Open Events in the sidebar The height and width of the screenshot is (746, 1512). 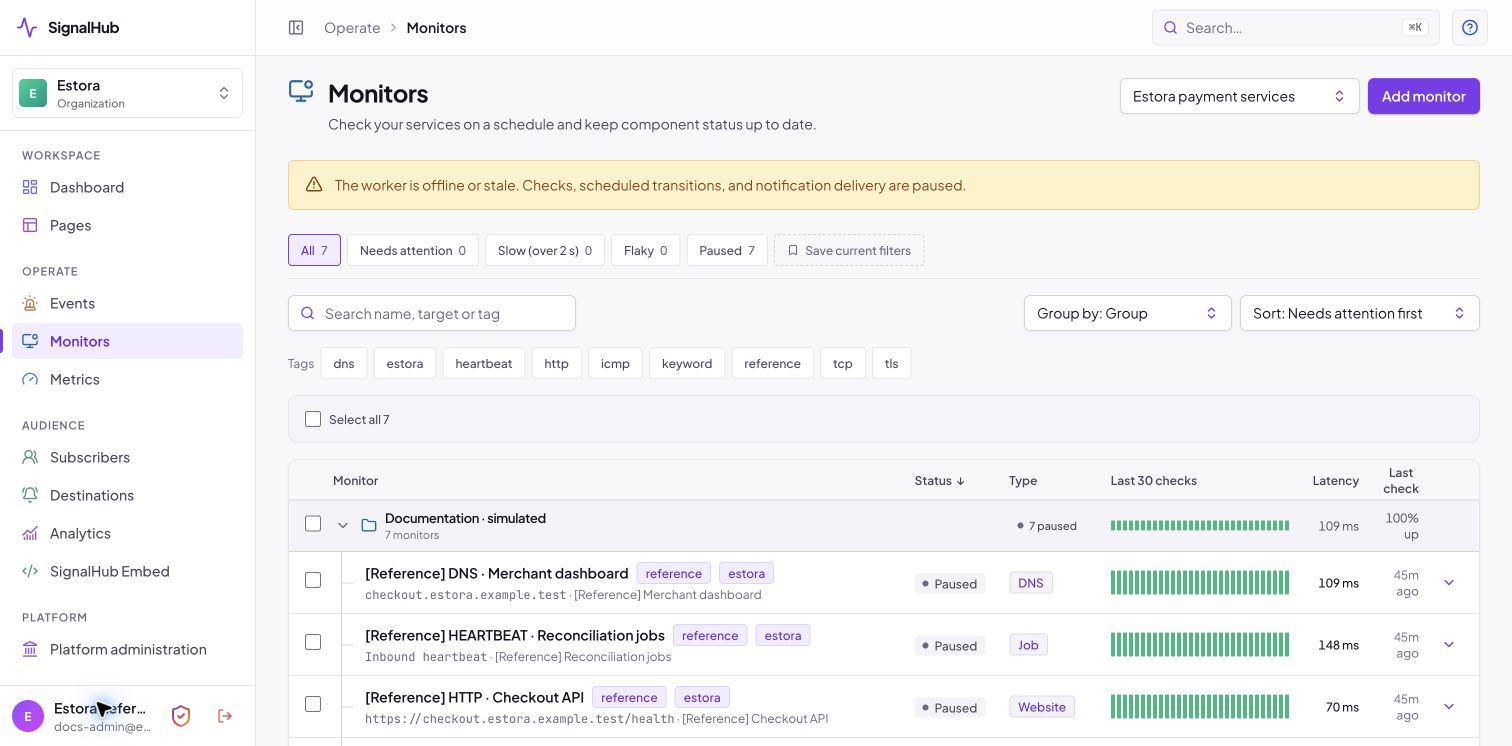tap(127, 304)
